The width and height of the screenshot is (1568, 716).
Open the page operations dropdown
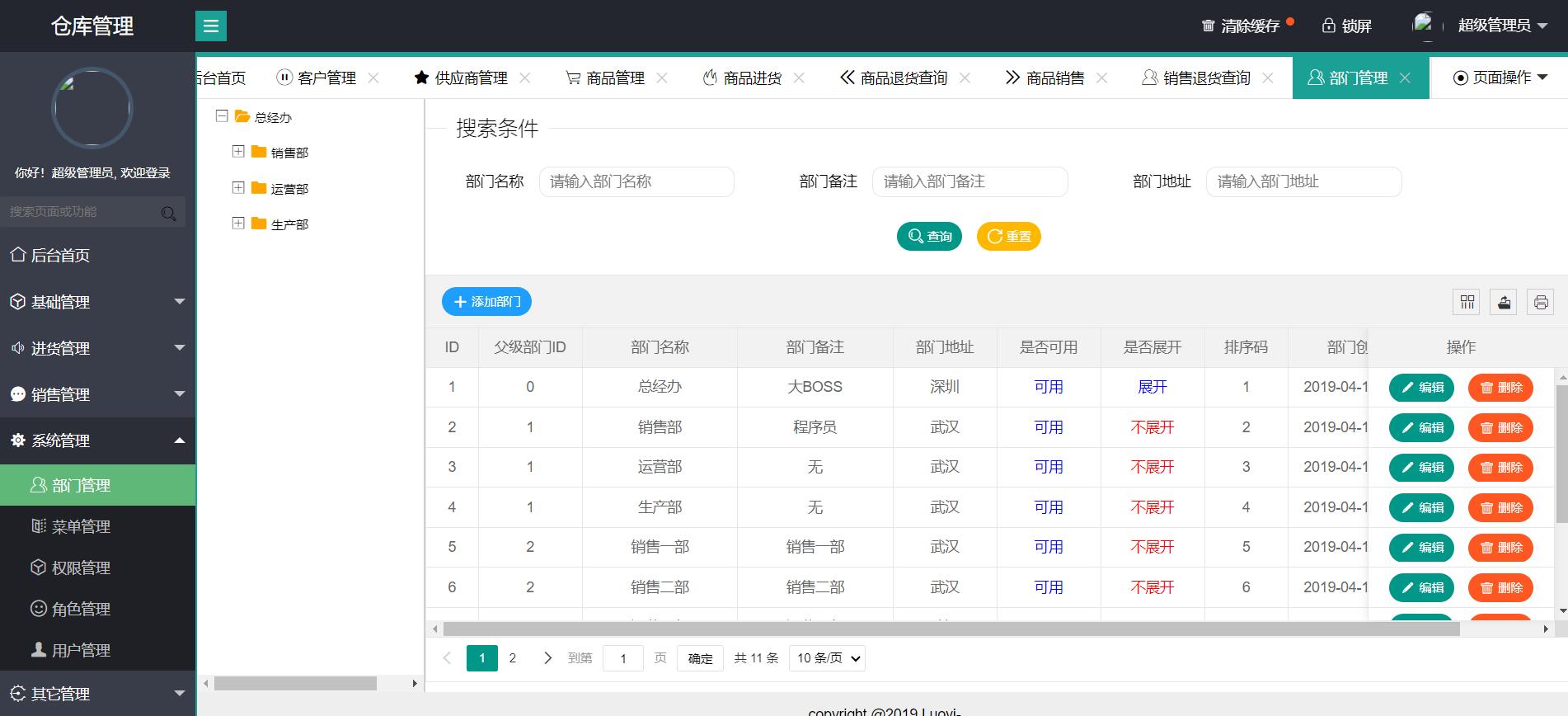[1500, 78]
